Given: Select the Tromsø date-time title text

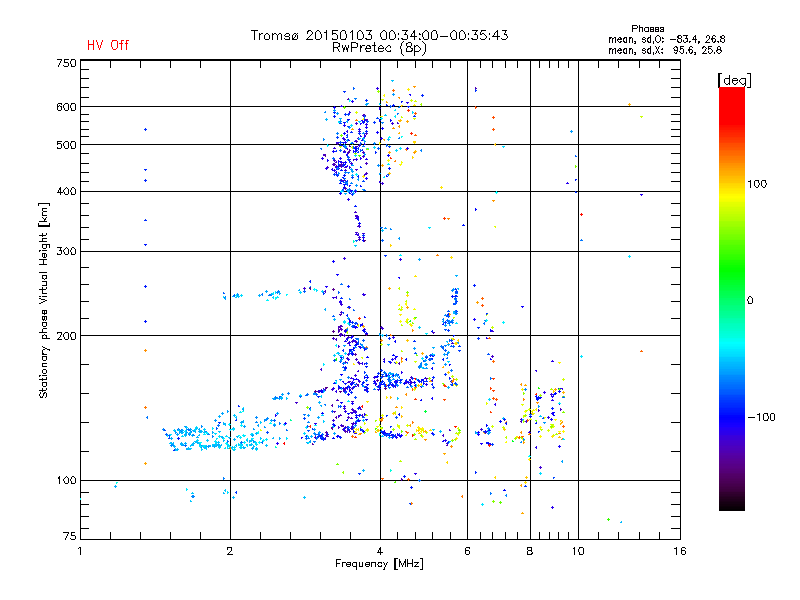Looking at the screenshot, I should pyautogui.click(x=379, y=35).
